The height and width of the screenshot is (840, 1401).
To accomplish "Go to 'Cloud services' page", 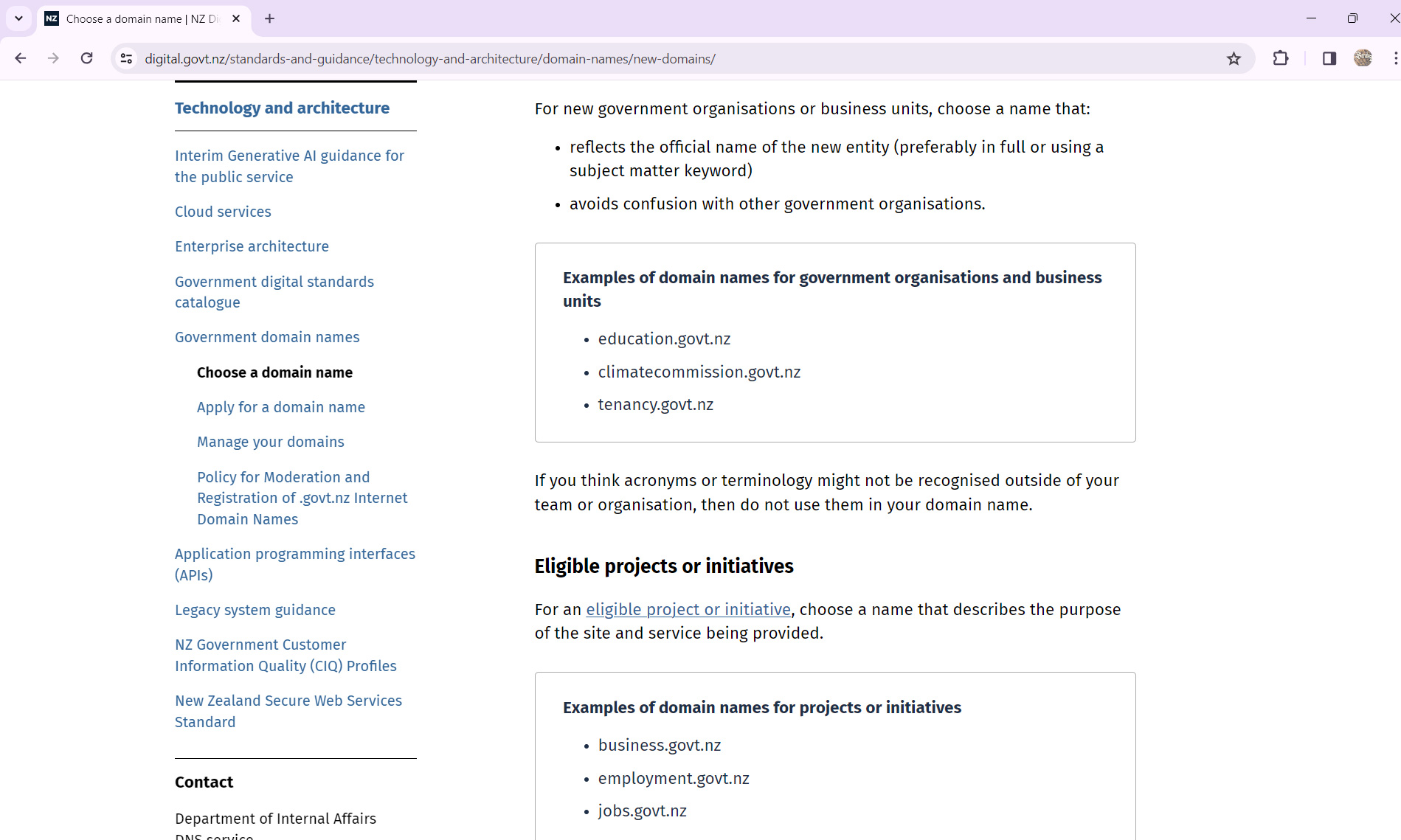I will [x=223, y=212].
